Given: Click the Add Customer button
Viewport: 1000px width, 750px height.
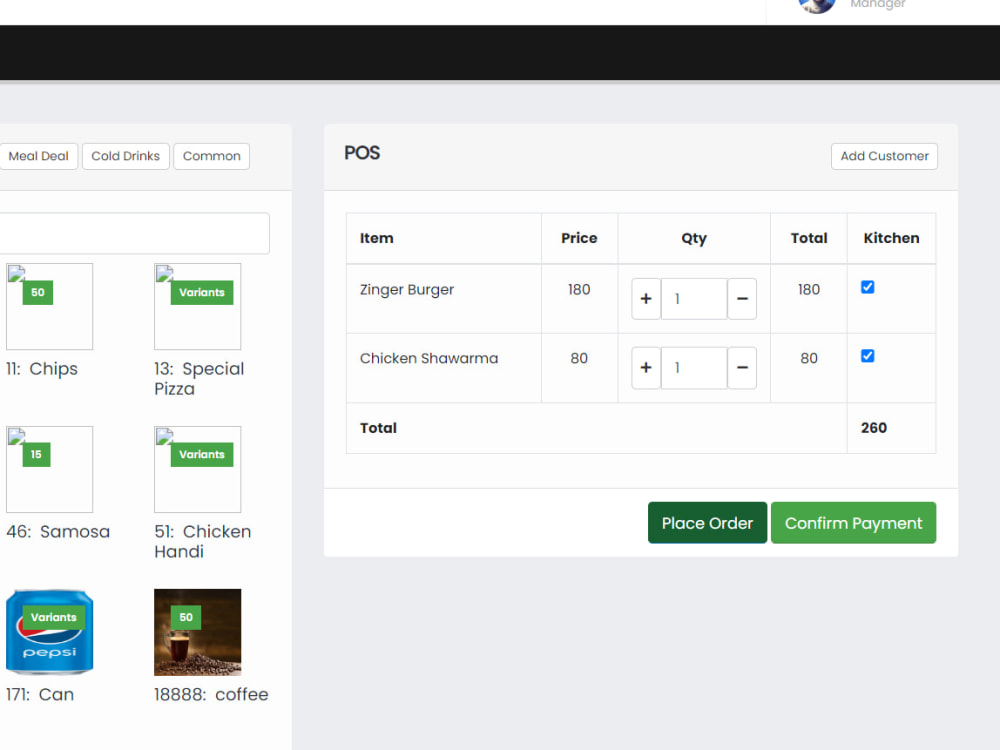Looking at the screenshot, I should [x=884, y=156].
